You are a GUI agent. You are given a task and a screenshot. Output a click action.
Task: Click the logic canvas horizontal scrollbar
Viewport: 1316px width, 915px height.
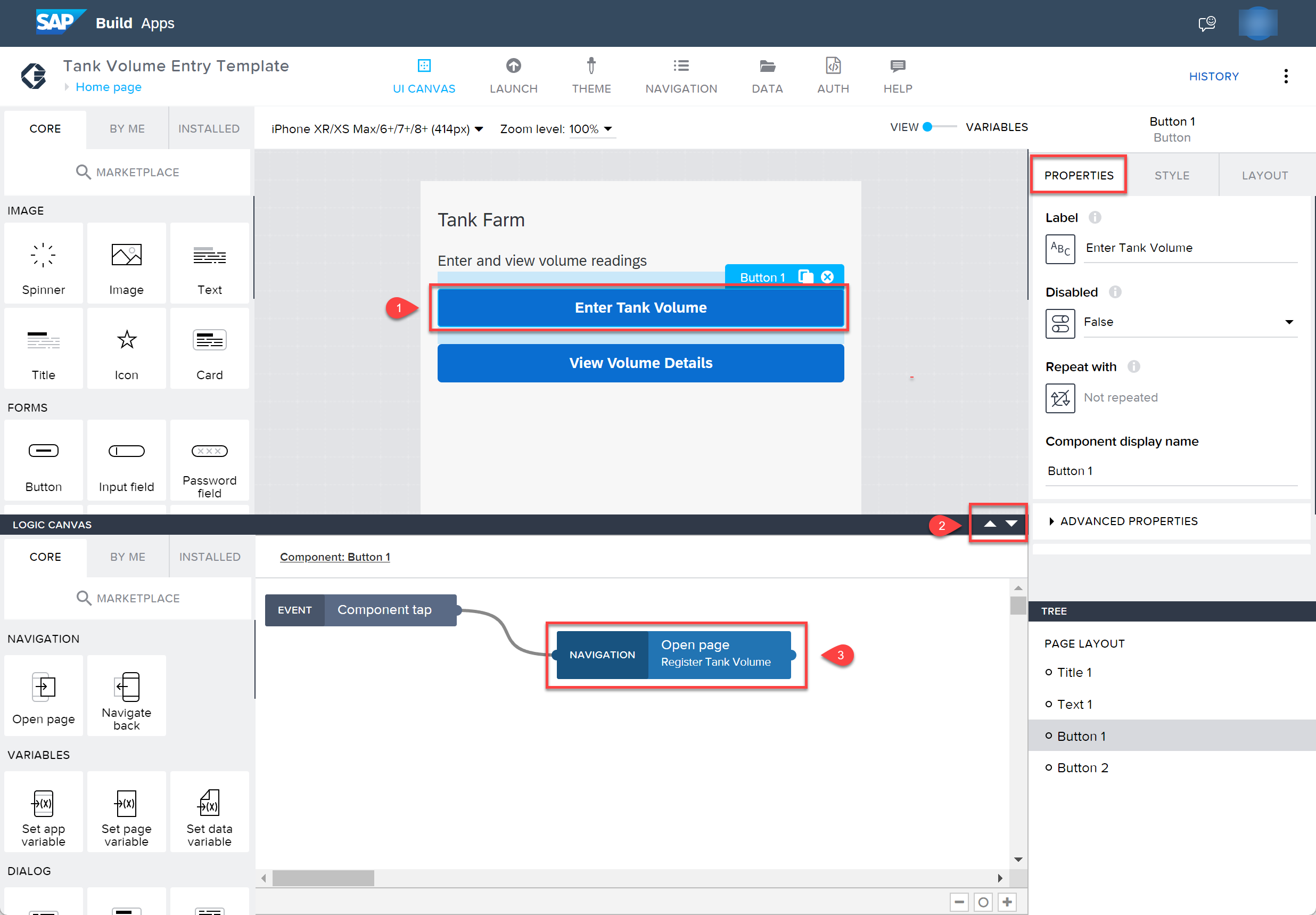coord(323,878)
